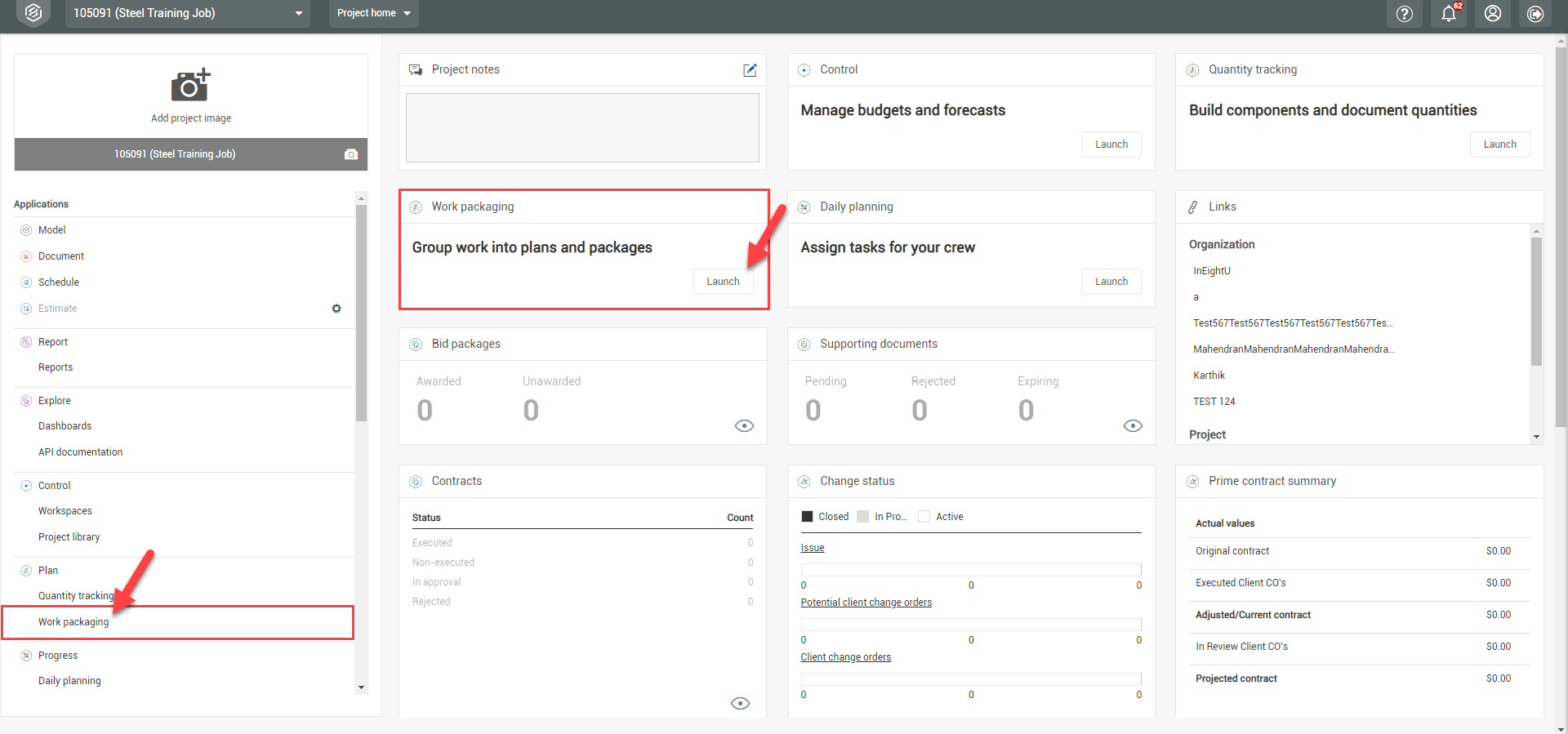Image resolution: width=1568 pixels, height=734 pixels.
Task: Open the Estimate settings gear icon
Action: point(336,309)
